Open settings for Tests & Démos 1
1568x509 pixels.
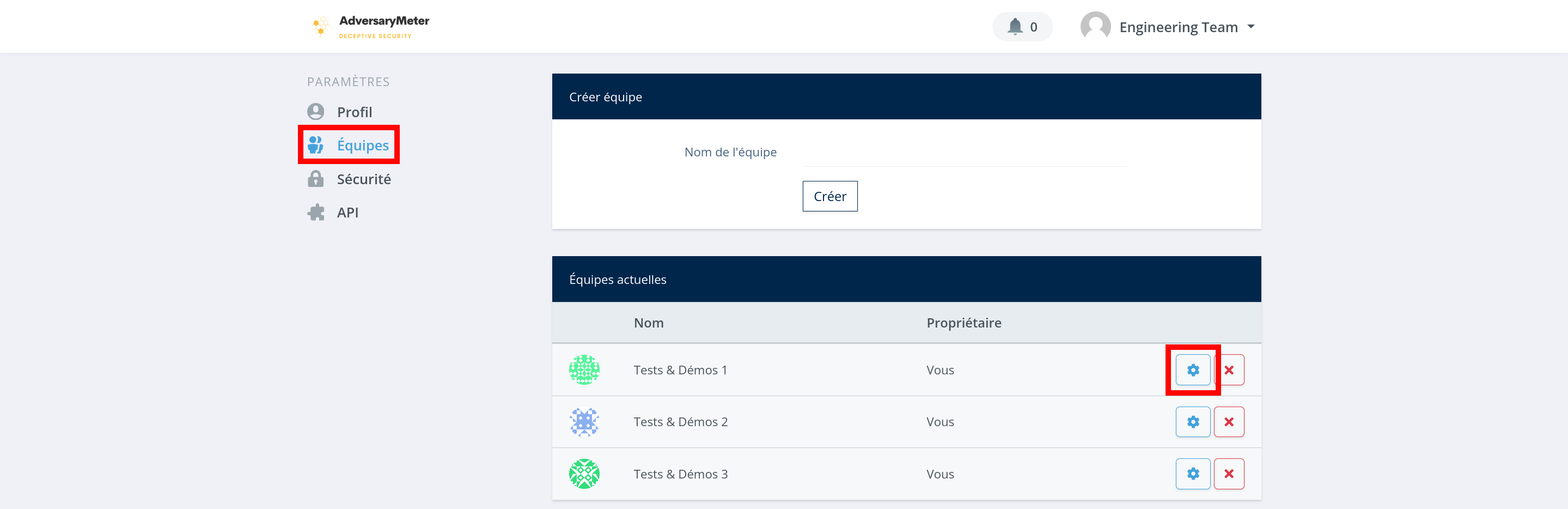pos(1192,369)
